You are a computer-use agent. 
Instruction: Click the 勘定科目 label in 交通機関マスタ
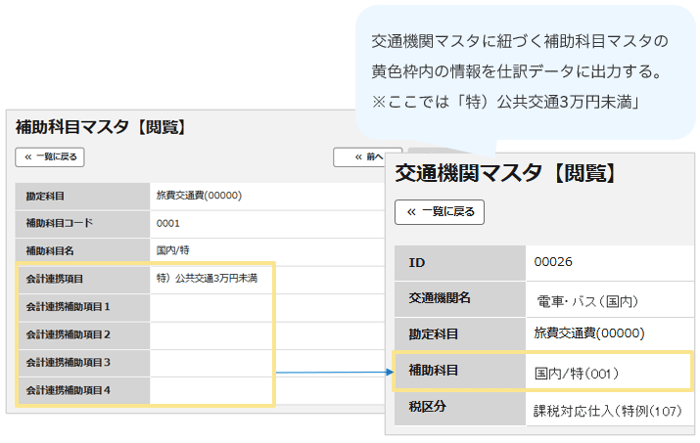(x=433, y=334)
